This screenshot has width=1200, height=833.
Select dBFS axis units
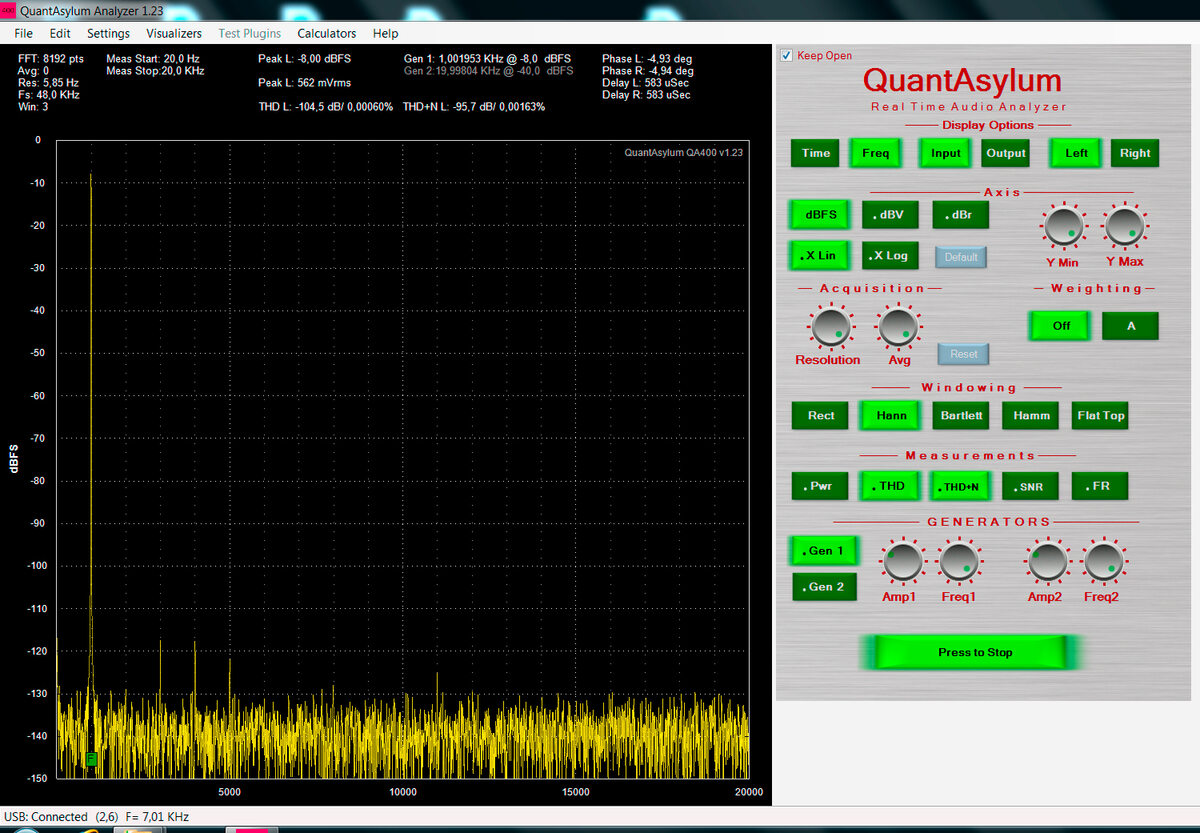(x=820, y=214)
